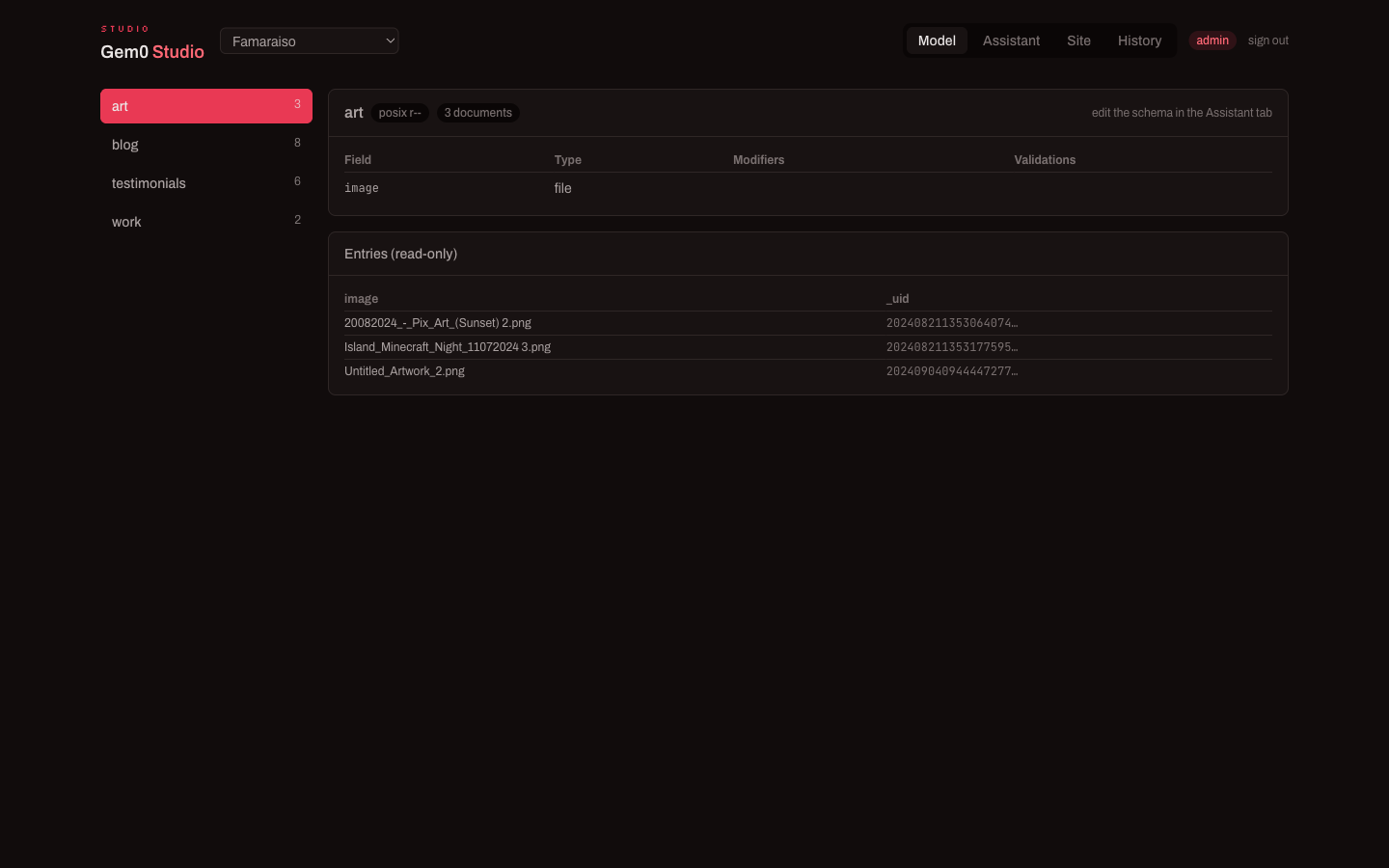Select entry 20082024_-_Pix_Art_(Sunset) 2.png
The width and height of the screenshot is (1389, 868).
438,323
